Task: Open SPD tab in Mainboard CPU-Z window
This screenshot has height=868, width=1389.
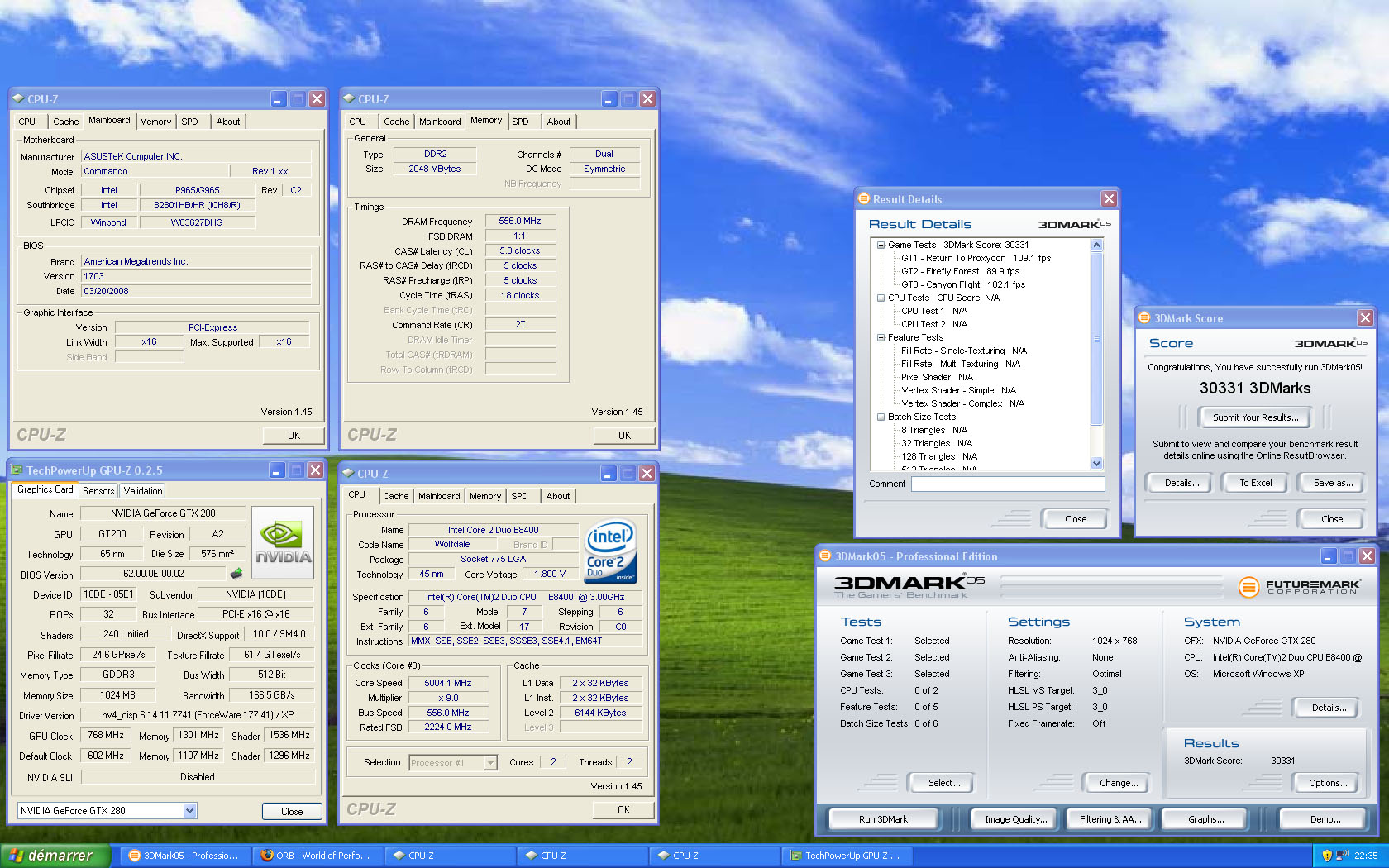Action: (190, 122)
